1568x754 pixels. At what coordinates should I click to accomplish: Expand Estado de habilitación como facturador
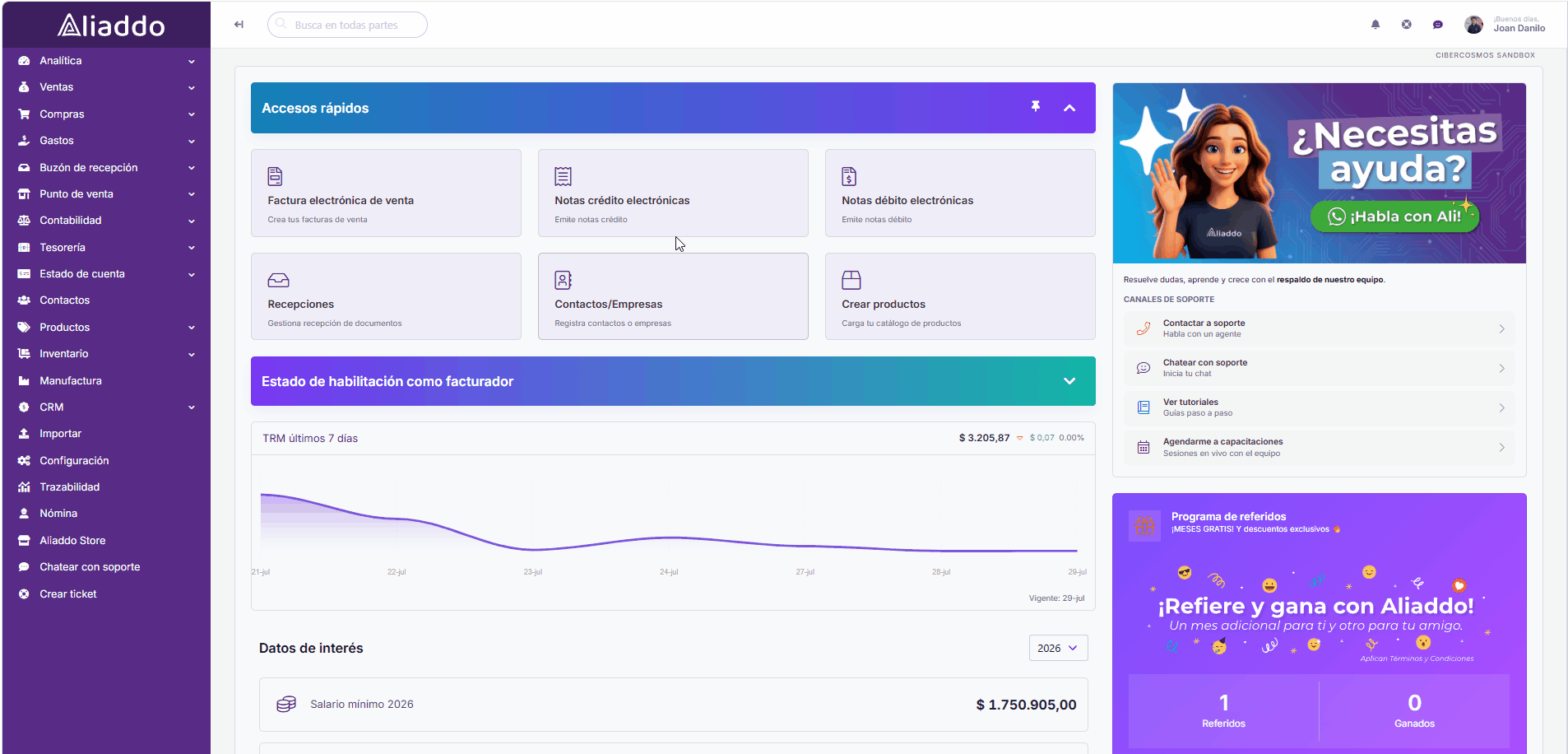(1069, 381)
